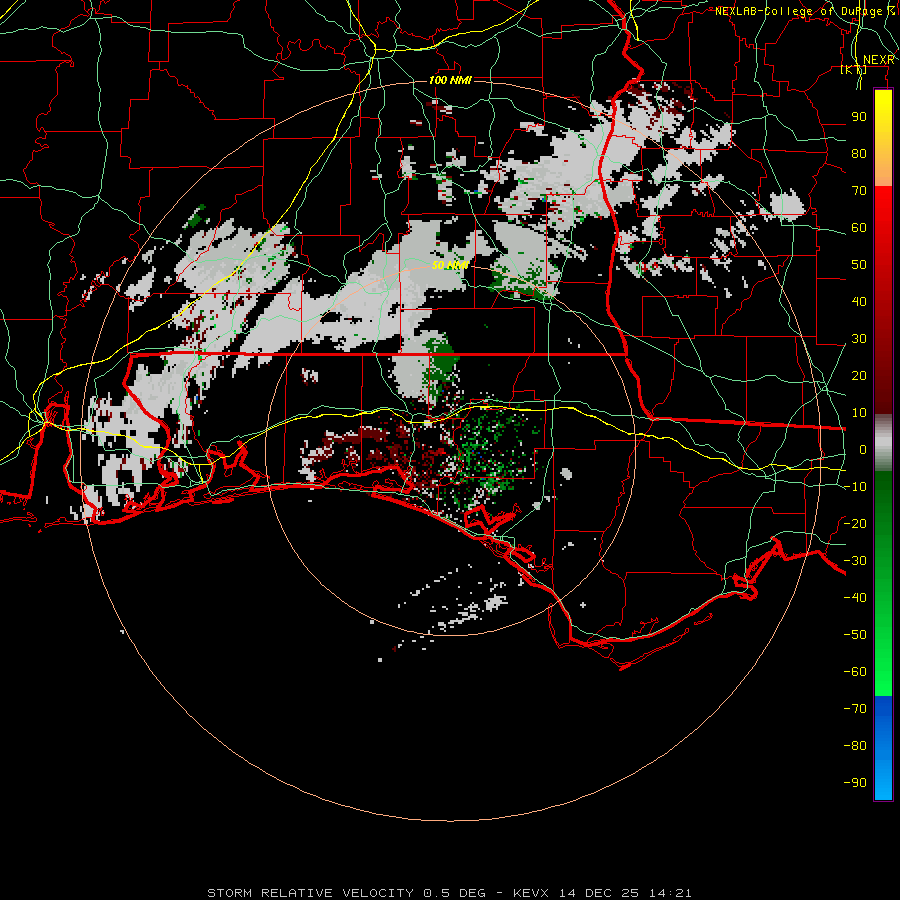Image resolution: width=900 pixels, height=900 pixels.
Task: Select the 30 value on velocity scale
Action: tap(859, 339)
